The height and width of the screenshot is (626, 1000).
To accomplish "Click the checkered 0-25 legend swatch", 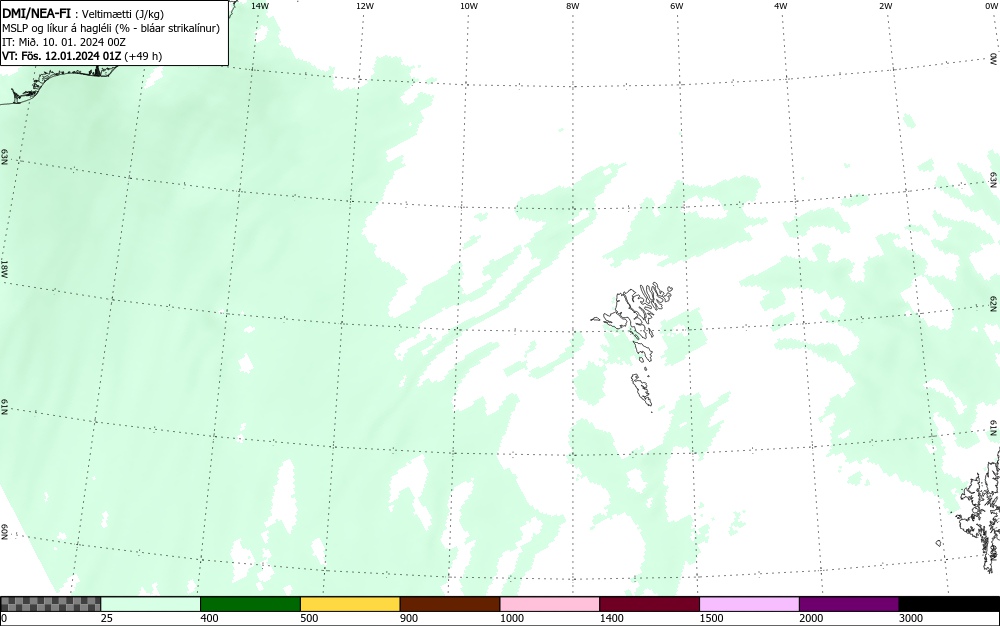I will (50, 604).
